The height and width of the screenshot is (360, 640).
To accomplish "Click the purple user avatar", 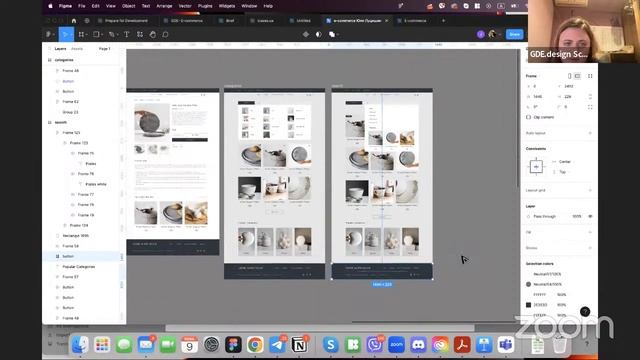I will click(x=481, y=34).
